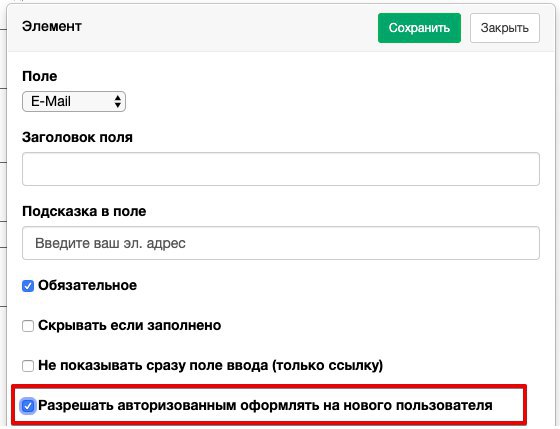This screenshot has width=560, height=429.
Task: Click the Закрыть button
Action: [x=505, y=28]
